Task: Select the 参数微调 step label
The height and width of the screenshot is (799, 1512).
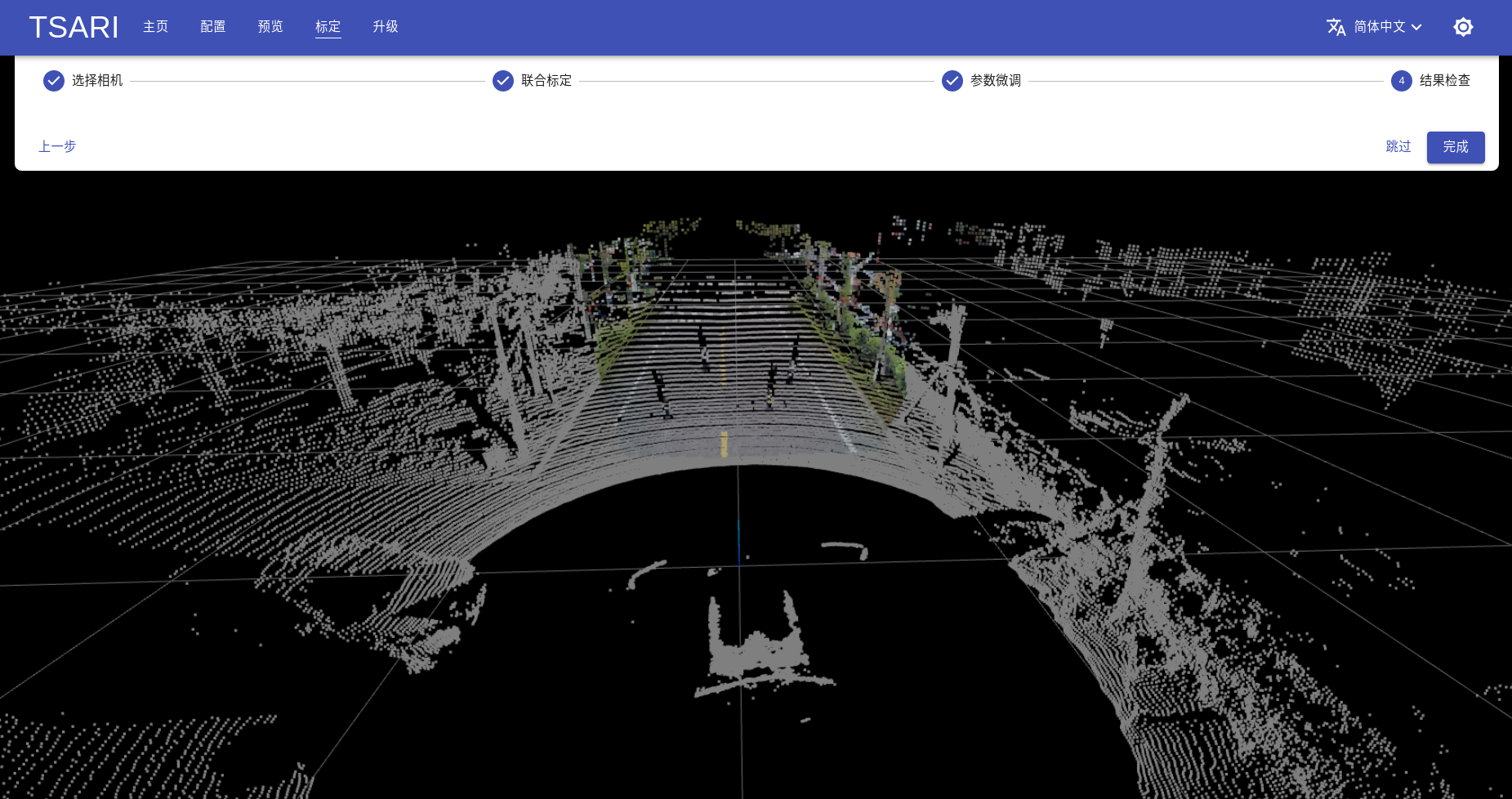Action: (x=996, y=80)
